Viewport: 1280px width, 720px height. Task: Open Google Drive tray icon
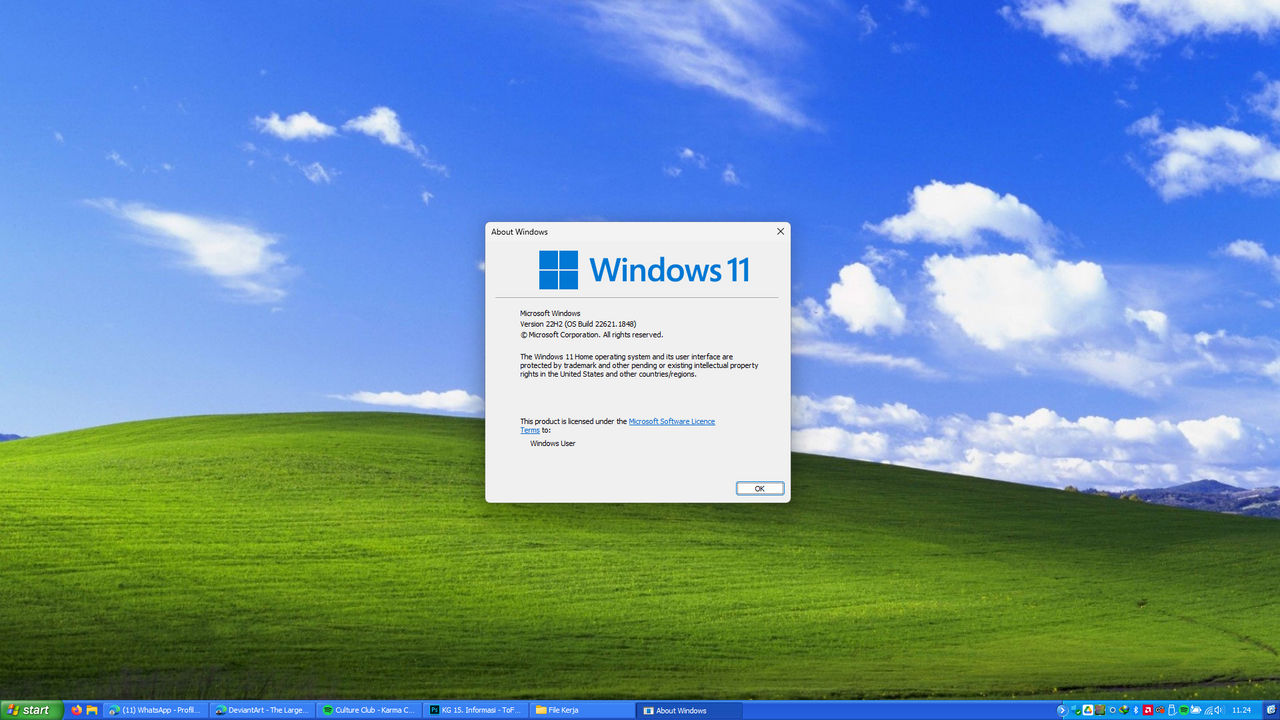[x=1088, y=710]
